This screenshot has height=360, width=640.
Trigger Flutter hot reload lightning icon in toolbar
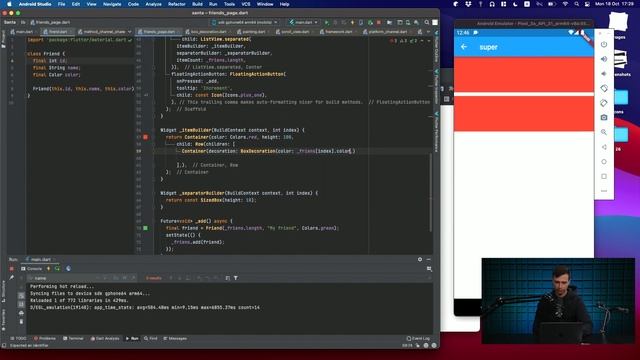point(352,22)
